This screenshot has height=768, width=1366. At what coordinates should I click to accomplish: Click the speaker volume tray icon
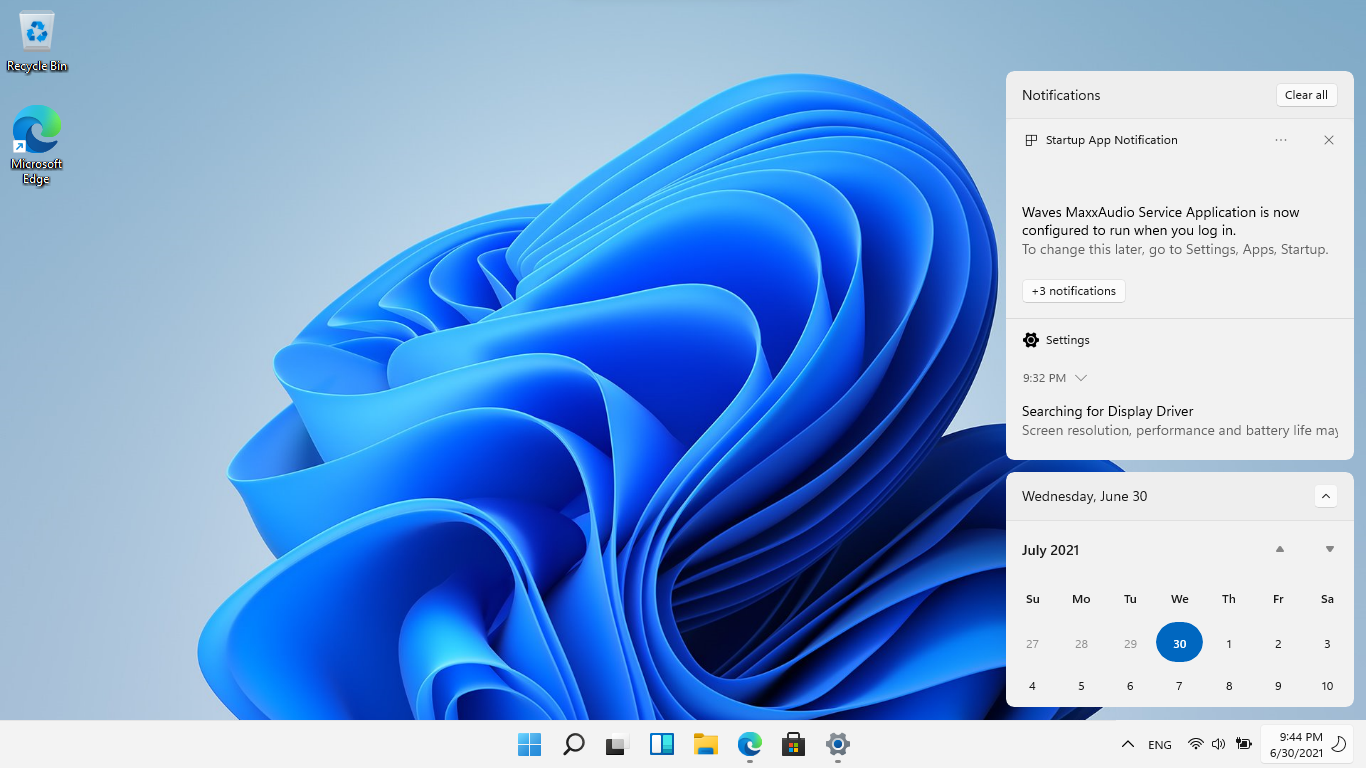tap(1218, 744)
